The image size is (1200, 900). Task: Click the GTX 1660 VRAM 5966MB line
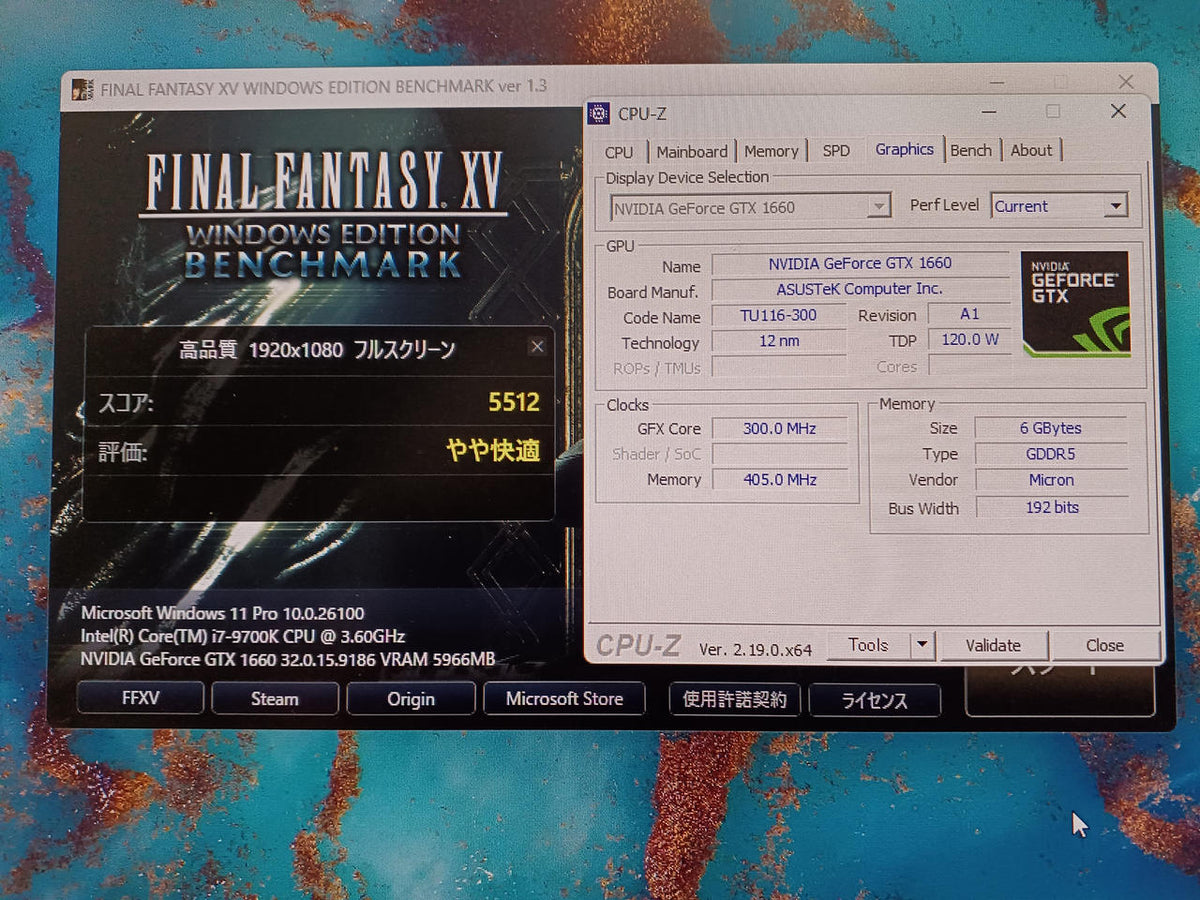pyautogui.click(x=288, y=659)
